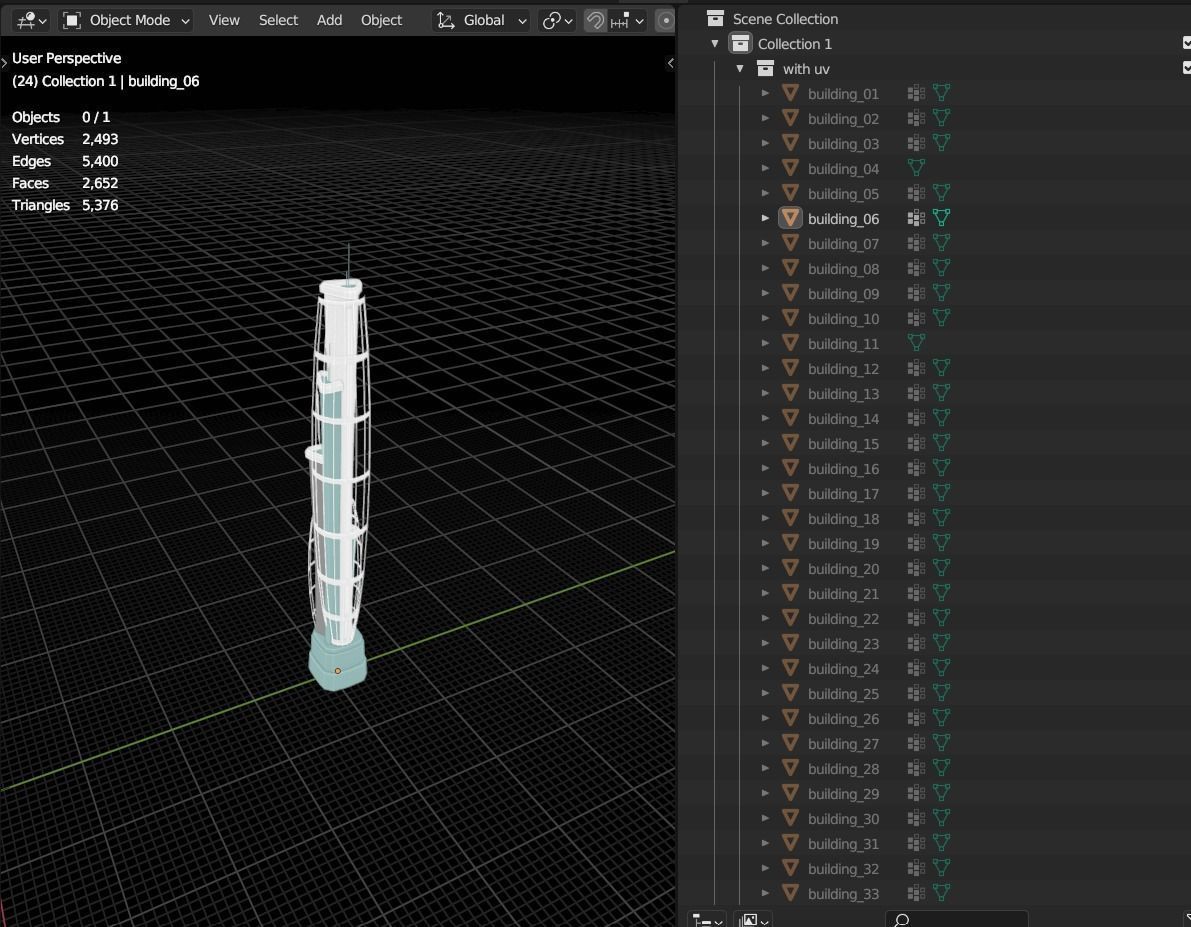Image resolution: width=1191 pixels, height=927 pixels.
Task: Toggle the magnet snapping button
Action: pos(596,21)
